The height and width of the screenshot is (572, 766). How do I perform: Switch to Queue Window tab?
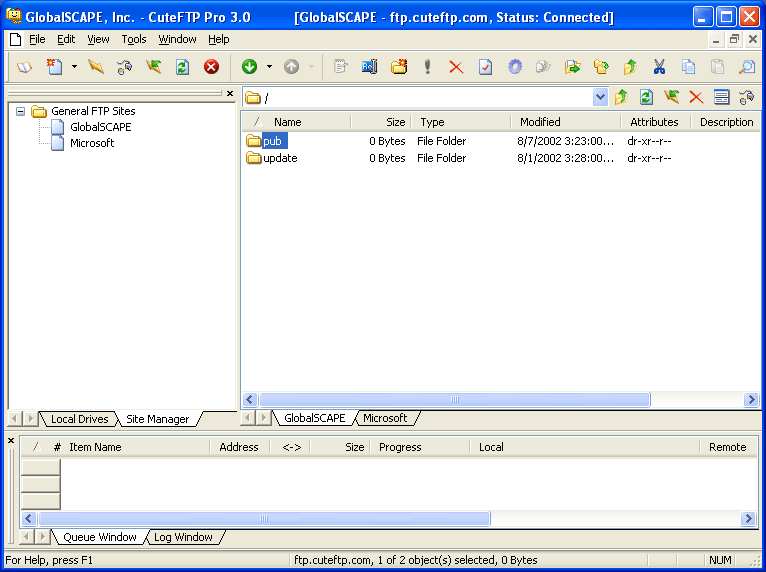tap(100, 537)
